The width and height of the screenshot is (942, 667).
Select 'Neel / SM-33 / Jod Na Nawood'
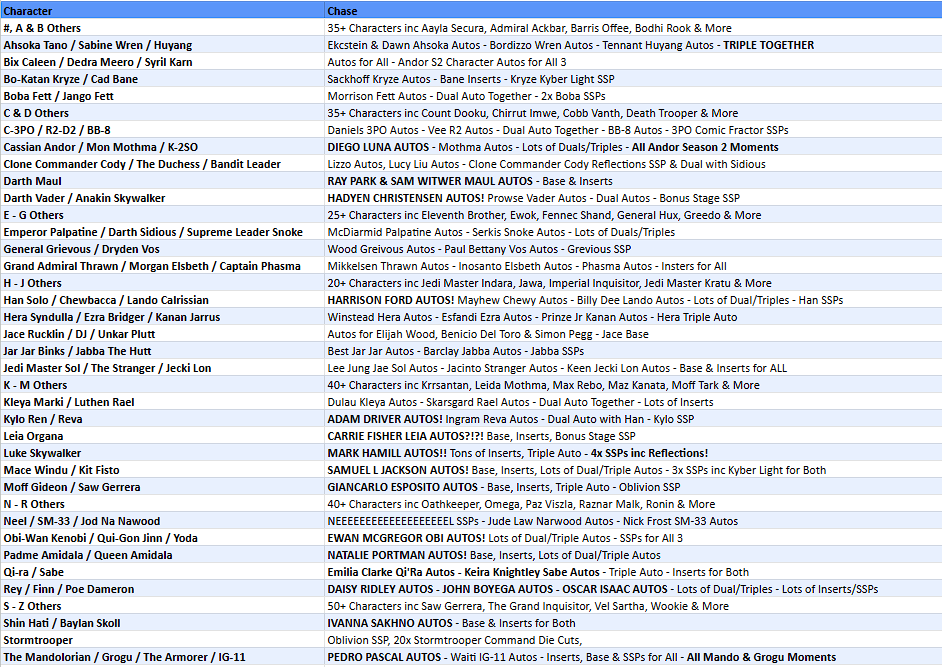tap(162, 522)
